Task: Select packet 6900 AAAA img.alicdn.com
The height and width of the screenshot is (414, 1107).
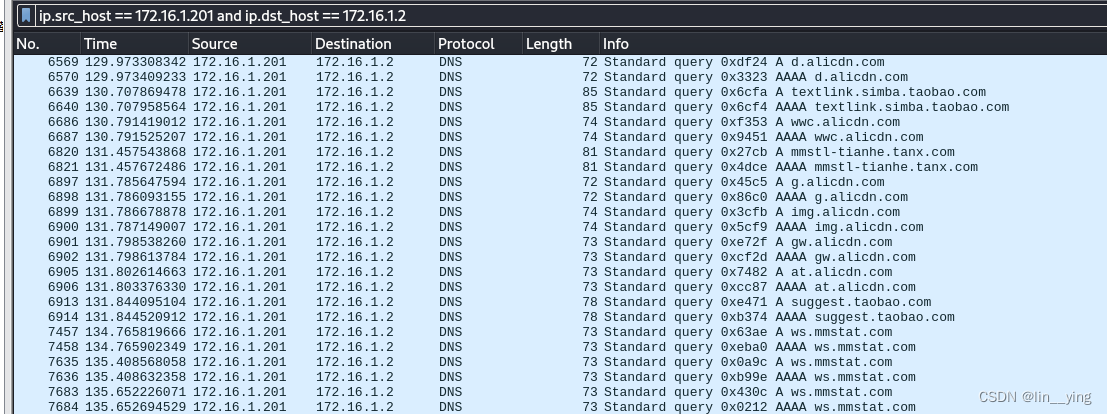Action: pyautogui.click(x=560, y=227)
